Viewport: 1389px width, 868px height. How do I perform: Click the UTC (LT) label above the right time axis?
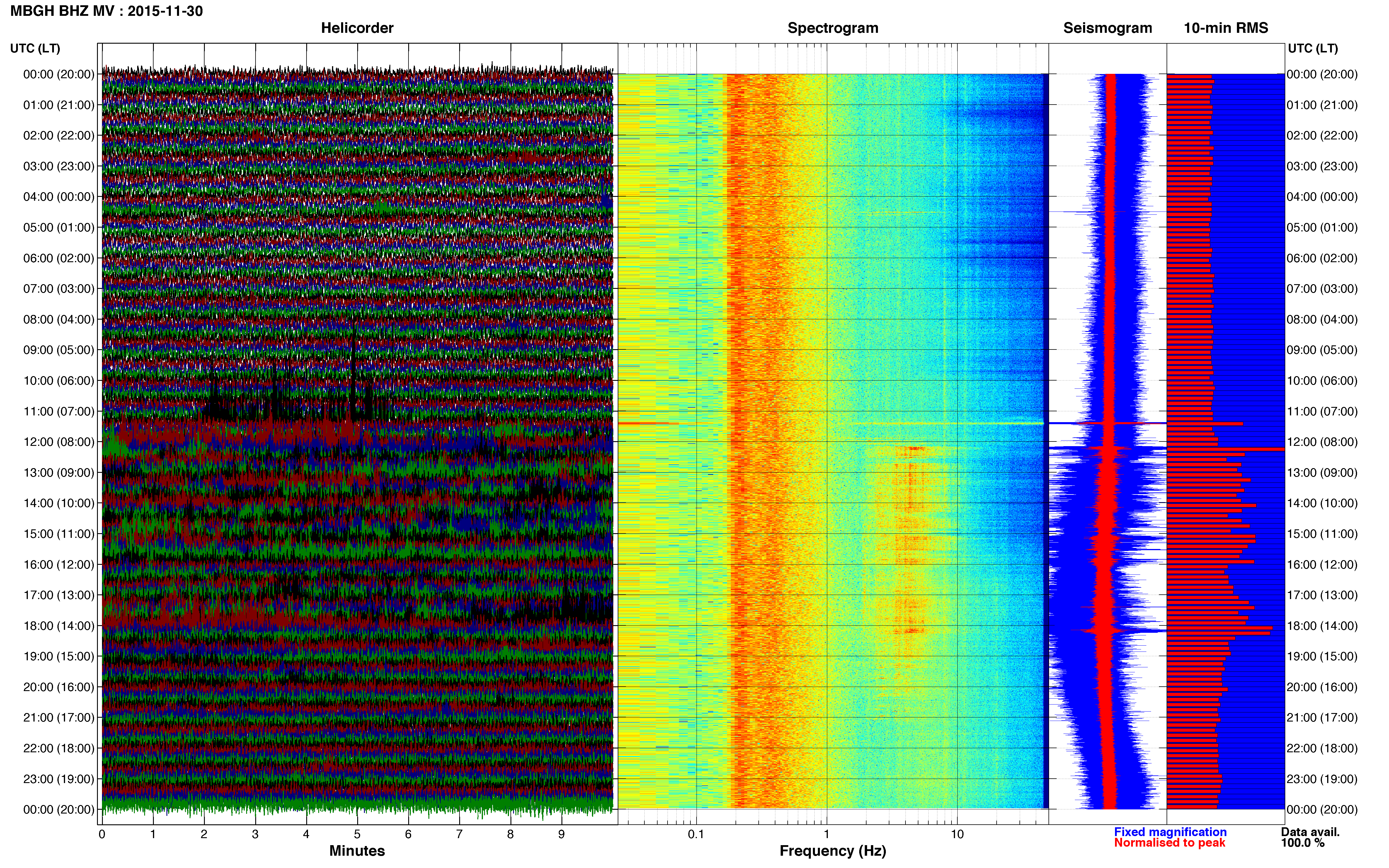coord(1313,48)
